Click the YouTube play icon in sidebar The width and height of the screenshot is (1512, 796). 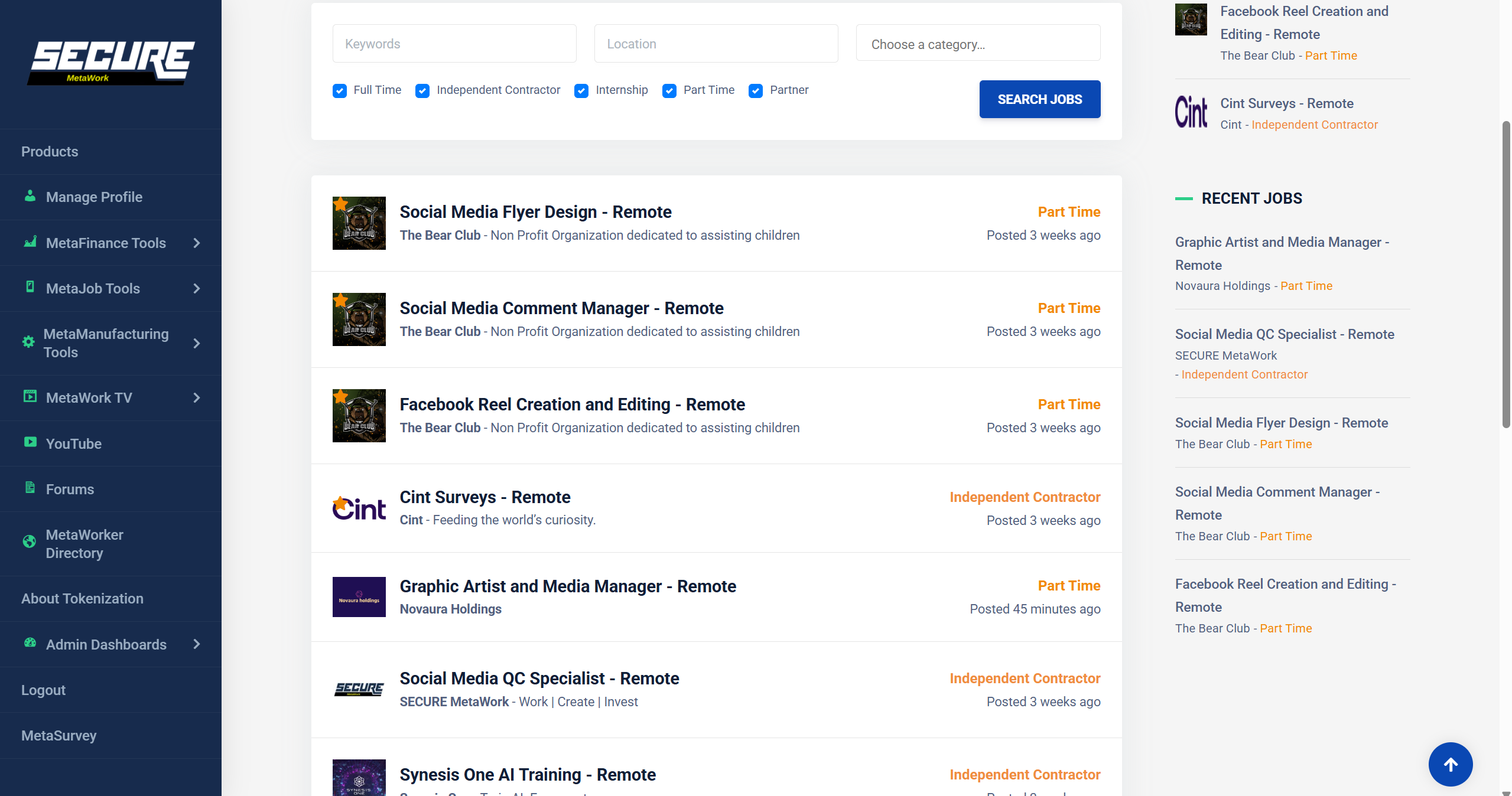[30, 443]
